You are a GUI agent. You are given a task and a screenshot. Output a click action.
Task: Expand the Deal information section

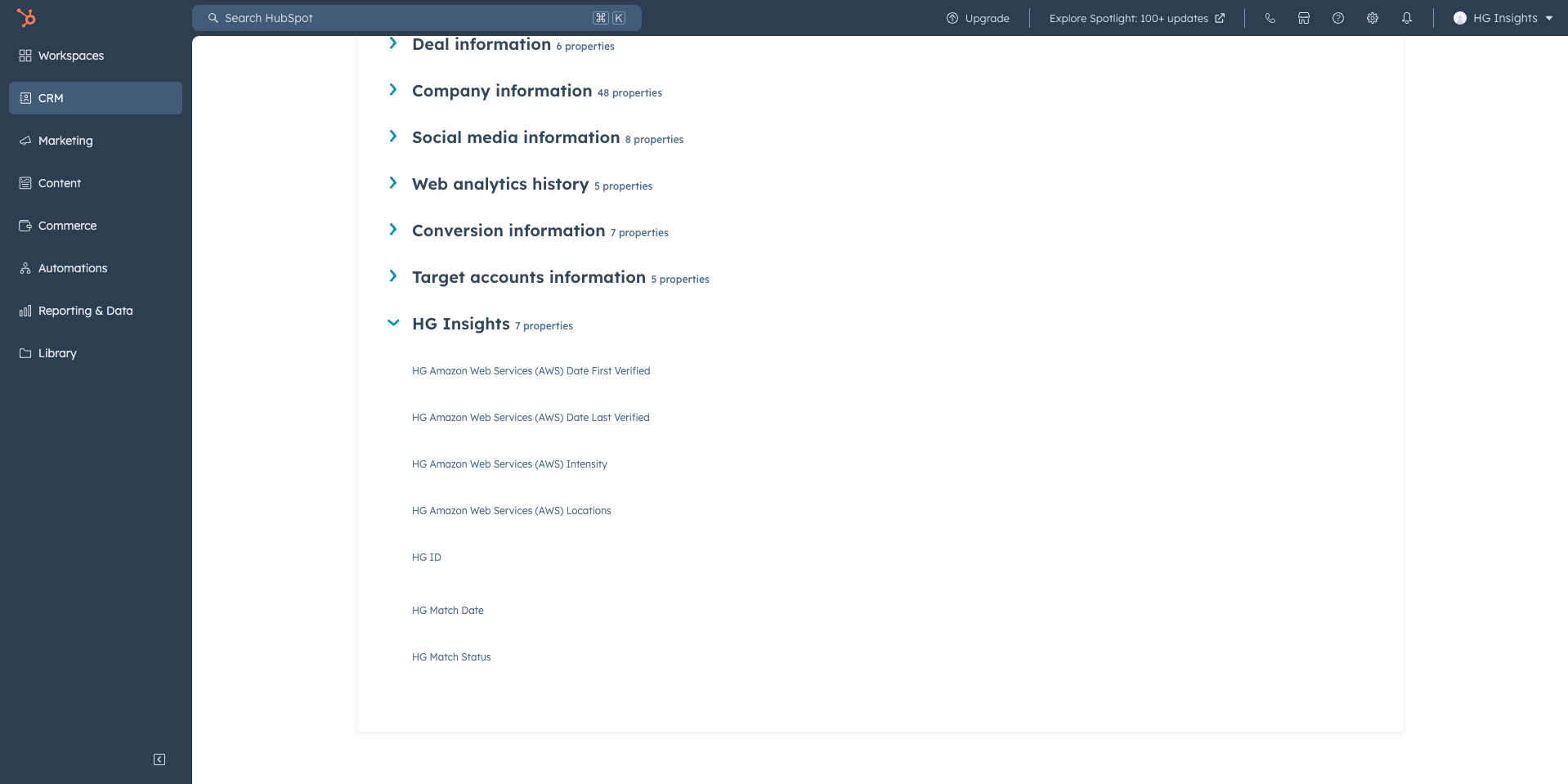coord(393,43)
